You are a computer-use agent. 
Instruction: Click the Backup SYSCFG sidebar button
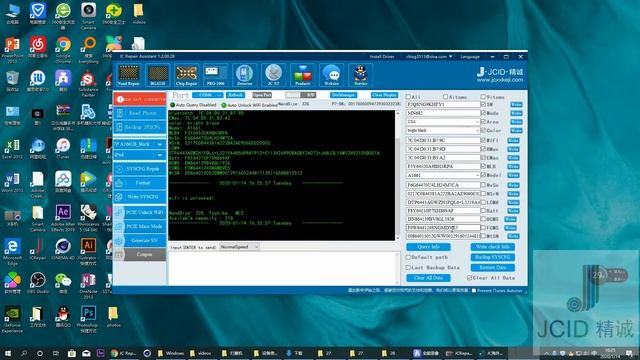pos(140,127)
